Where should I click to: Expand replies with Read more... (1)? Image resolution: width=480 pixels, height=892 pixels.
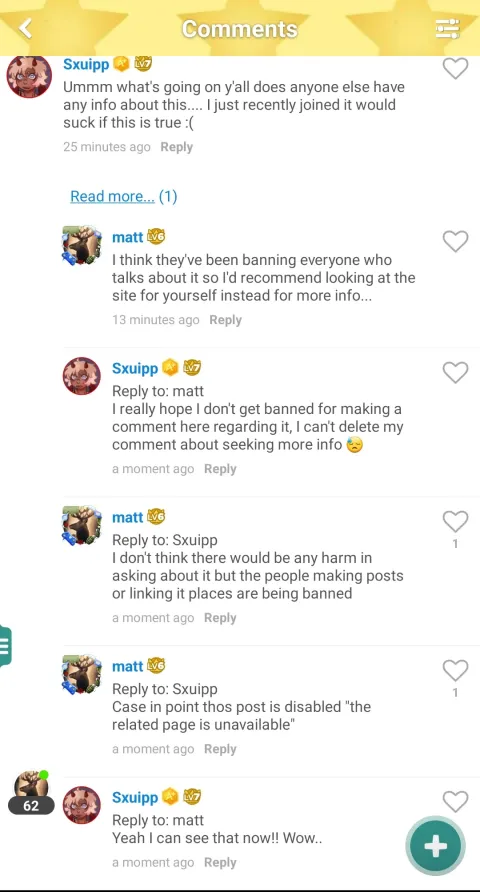click(x=123, y=196)
